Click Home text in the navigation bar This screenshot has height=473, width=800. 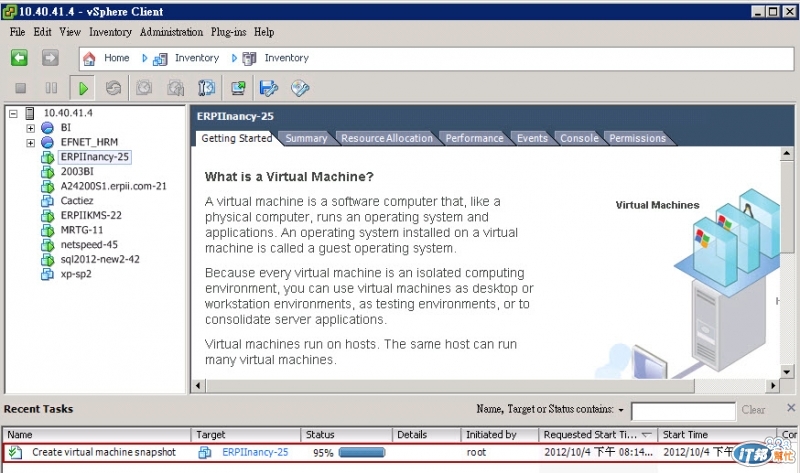pyautogui.click(x=116, y=58)
